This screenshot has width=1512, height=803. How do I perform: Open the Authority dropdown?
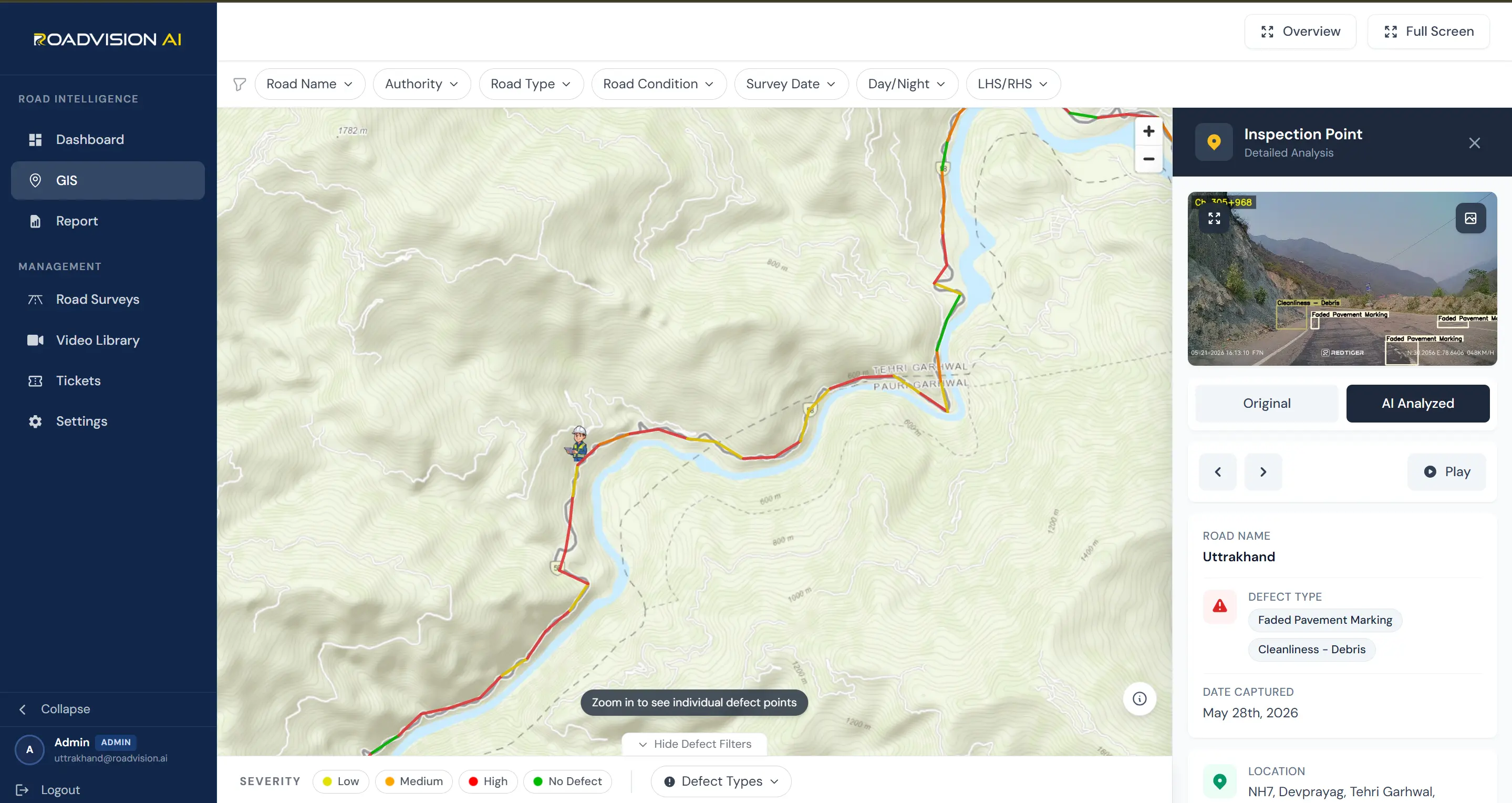tap(421, 84)
